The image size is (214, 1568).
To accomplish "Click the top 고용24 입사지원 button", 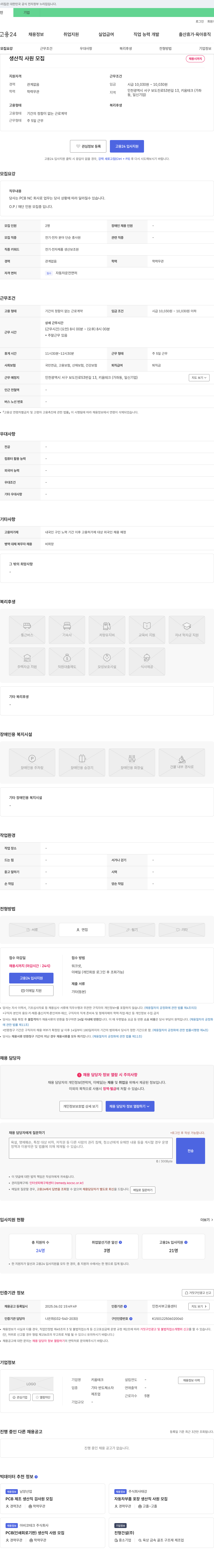I will pos(127,146).
